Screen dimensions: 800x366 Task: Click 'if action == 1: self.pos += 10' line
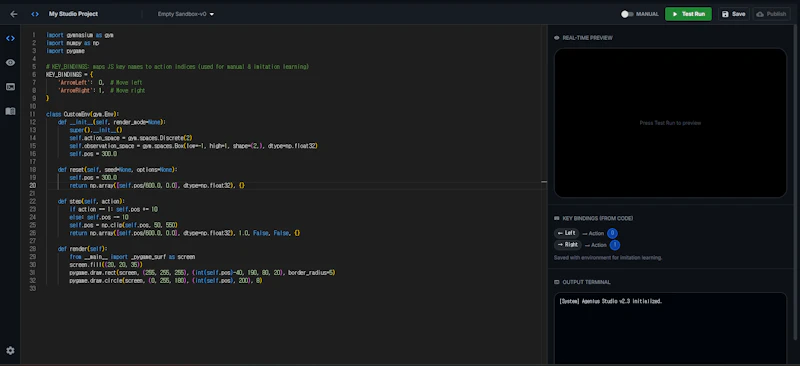tap(113, 209)
